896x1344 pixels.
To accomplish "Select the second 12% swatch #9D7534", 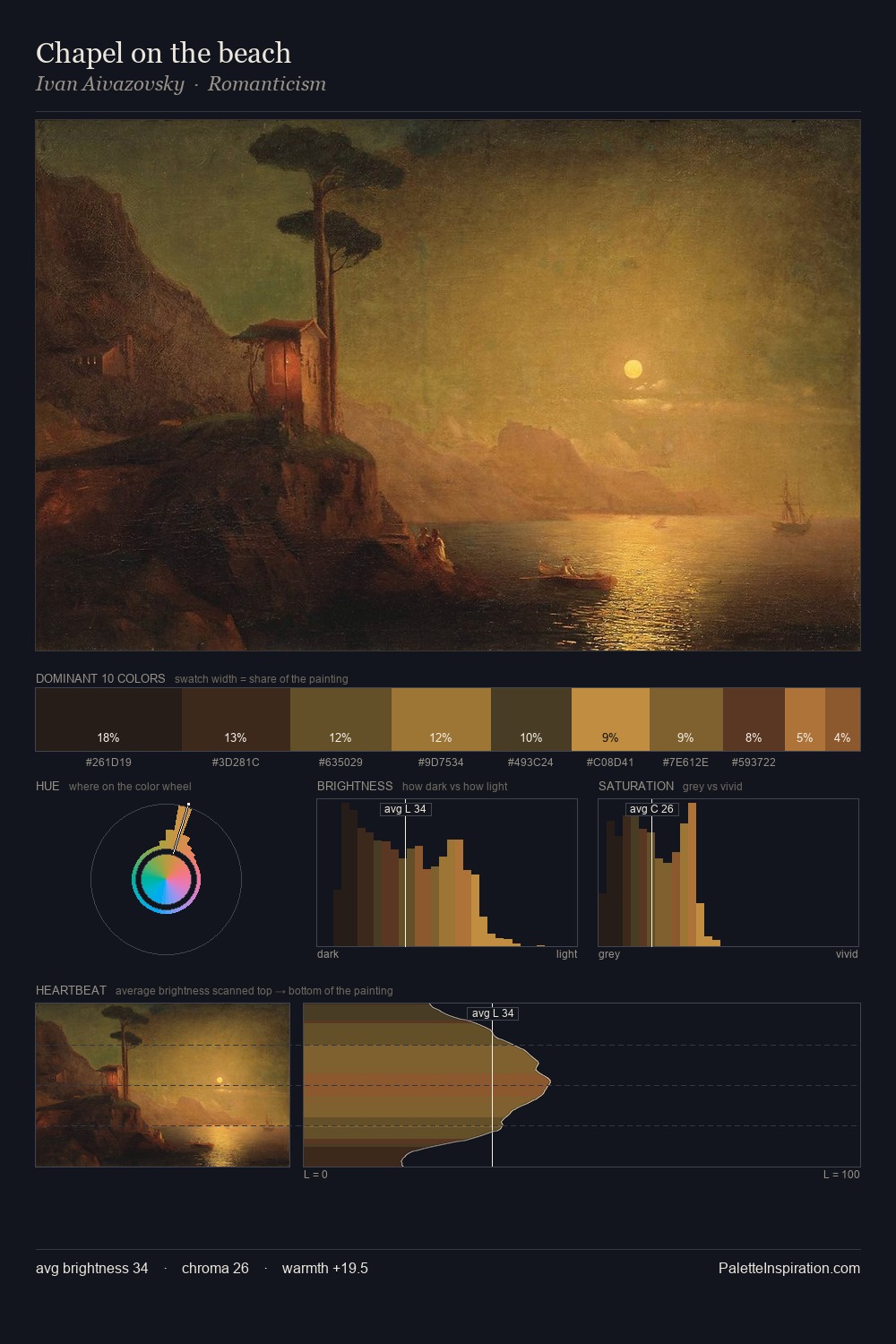I will pos(441,719).
